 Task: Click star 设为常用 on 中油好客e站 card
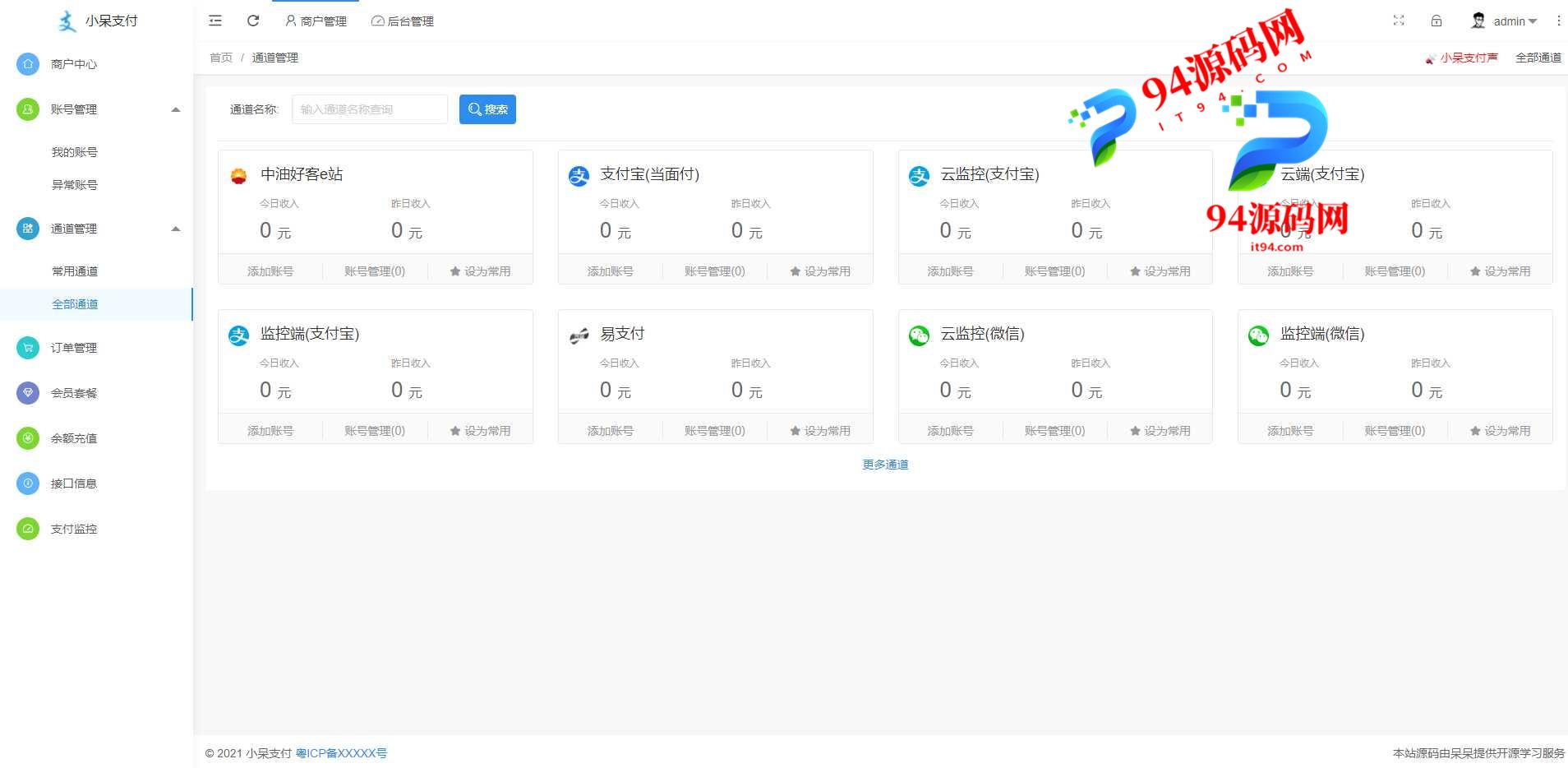(x=480, y=271)
